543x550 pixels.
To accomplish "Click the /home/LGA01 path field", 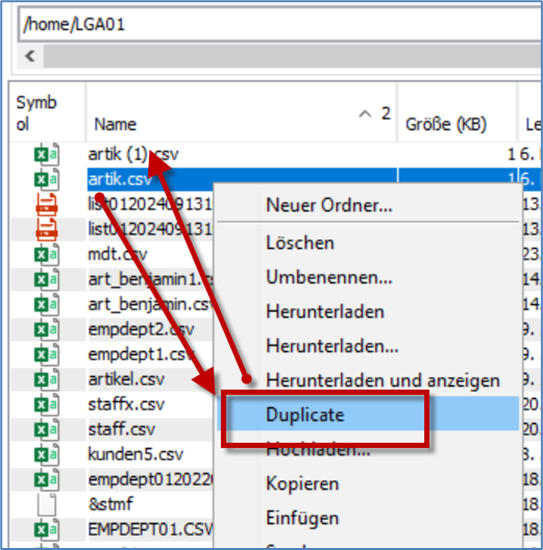I will coord(280,25).
